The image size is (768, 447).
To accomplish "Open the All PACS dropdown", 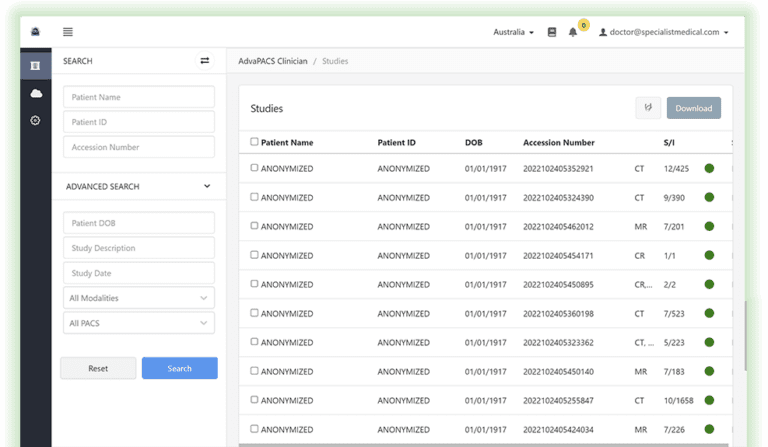I will [138, 323].
